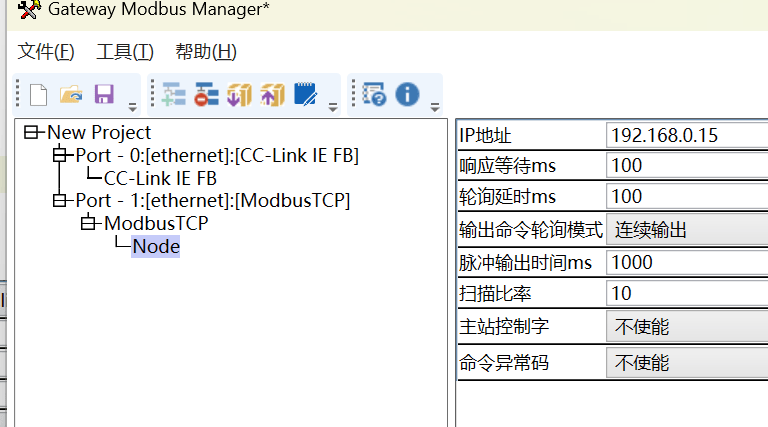Screen dimensions: 768x427
Task: Click the blue notepad edit icon
Action: [x=305, y=94]
